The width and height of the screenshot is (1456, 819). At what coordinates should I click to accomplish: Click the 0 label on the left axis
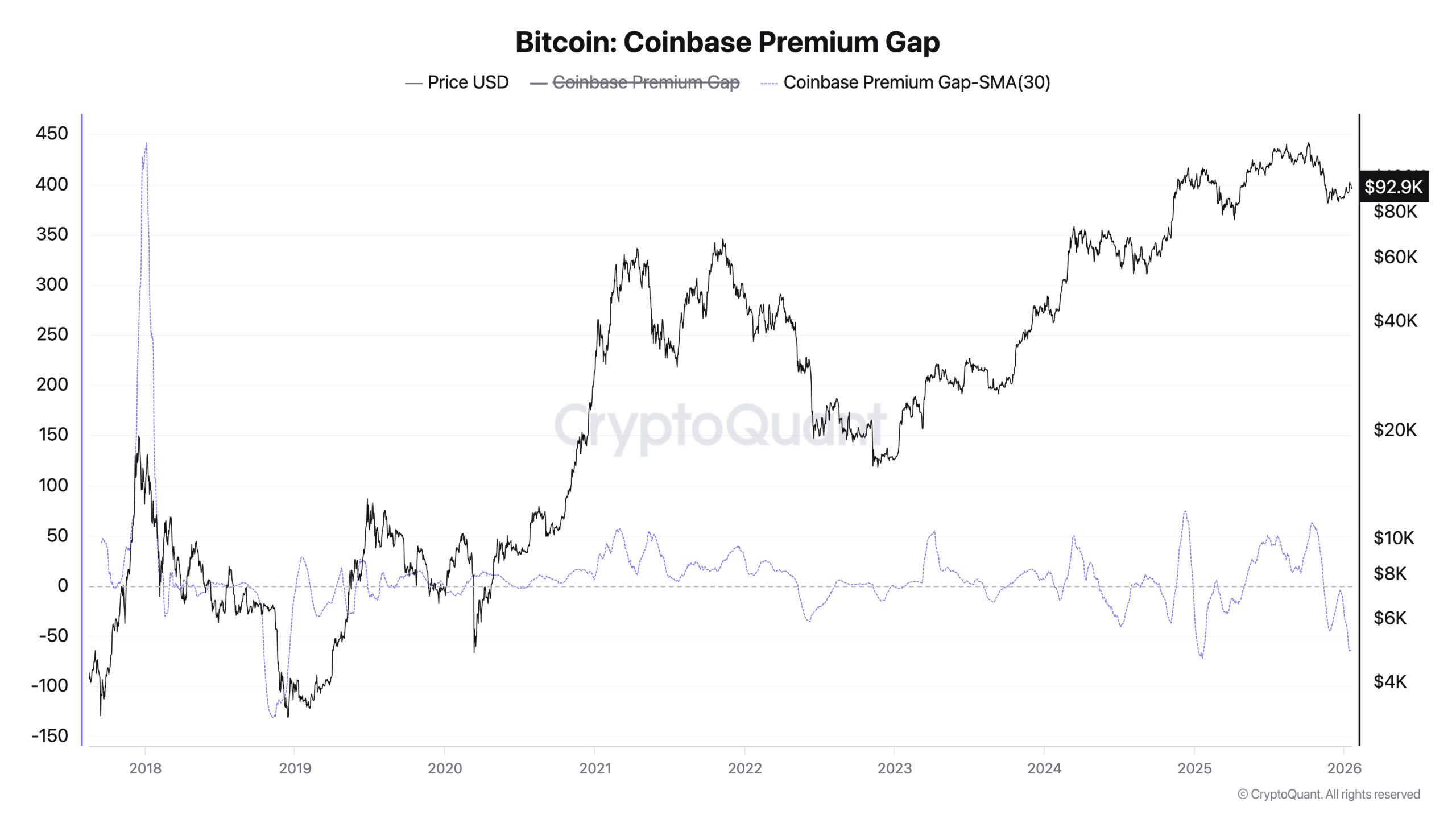tap(63, 585)
